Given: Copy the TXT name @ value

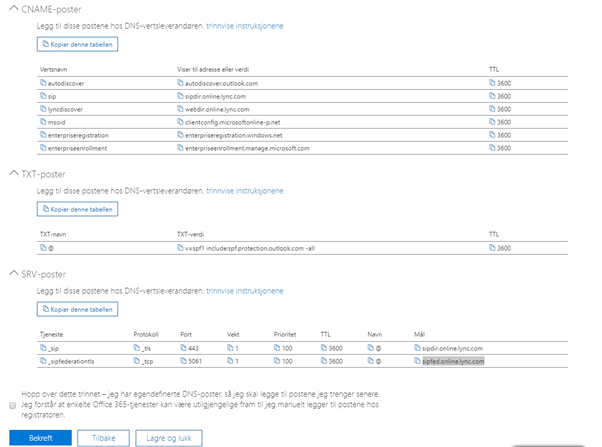Looking at the screenshot, I should click(x=43, y=248).
